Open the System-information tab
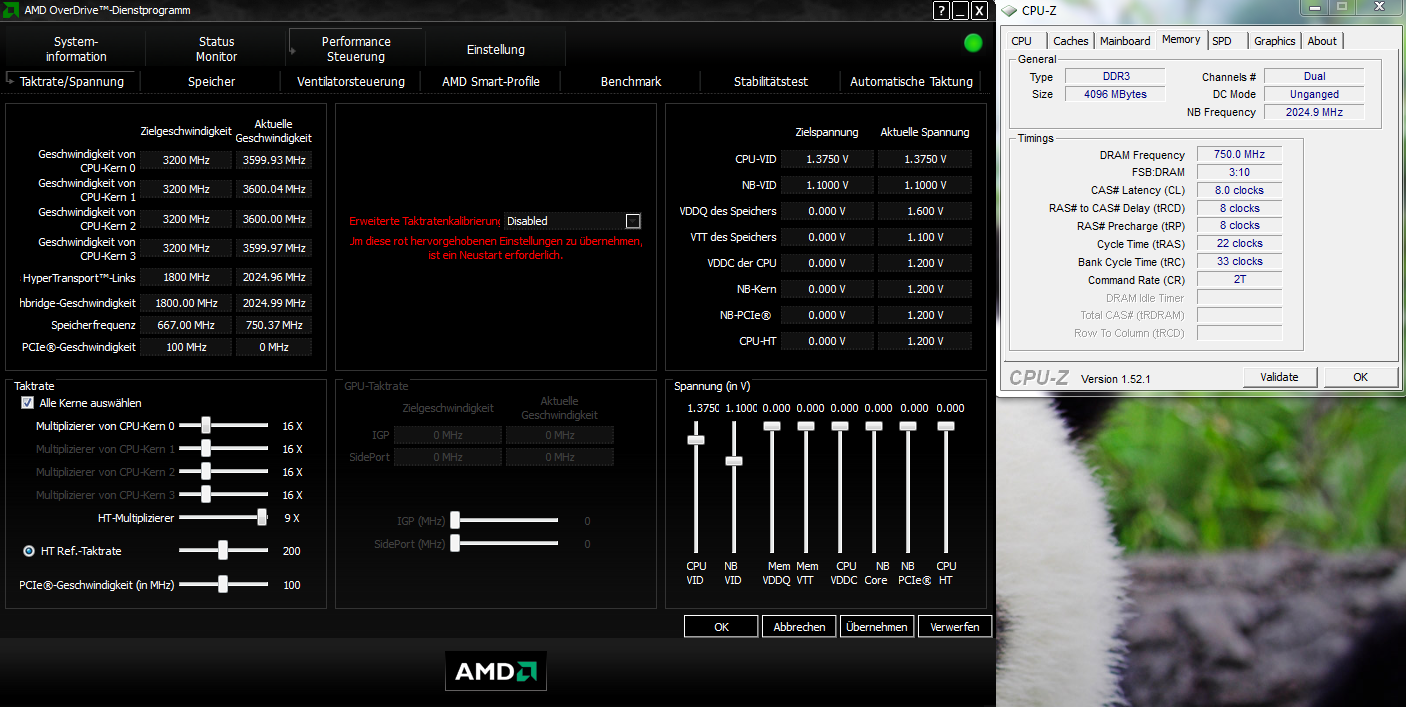The height and width of the screenshot is (707, 1406). 76,49
